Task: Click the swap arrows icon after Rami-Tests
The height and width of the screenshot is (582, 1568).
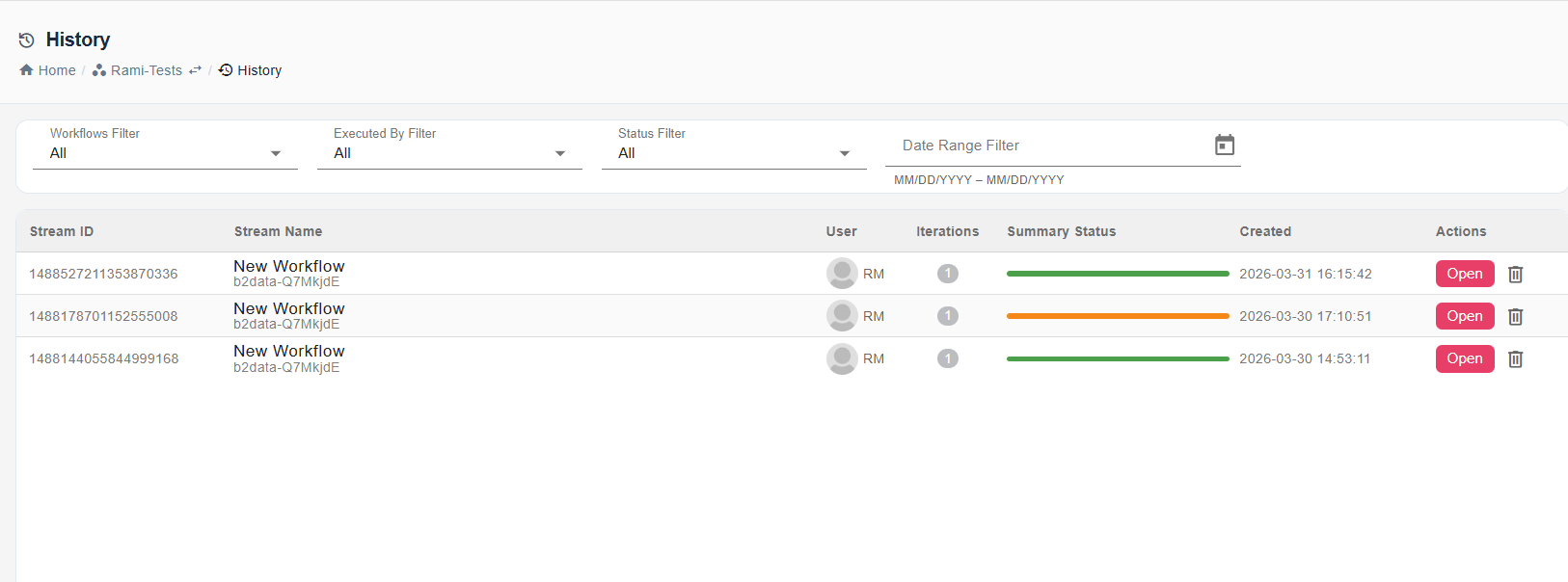Action: [195, 70]
